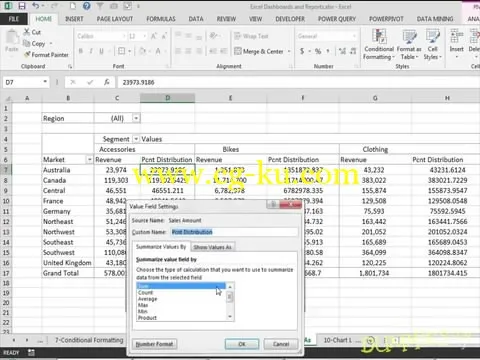Click the Paste clipboard icon
This screenshot has width=480, height=360.
point(12,37)
